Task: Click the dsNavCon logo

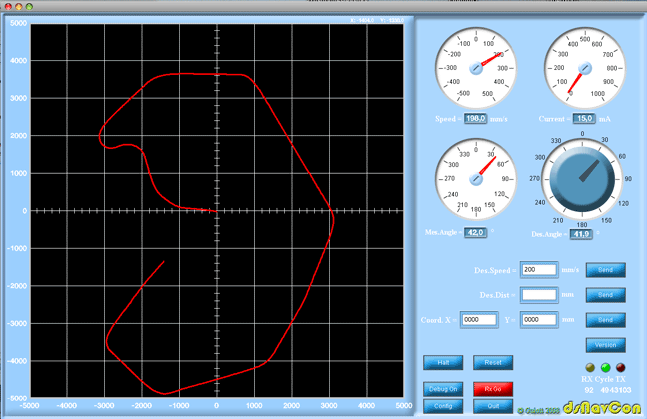Action: [x=602, y=407]
